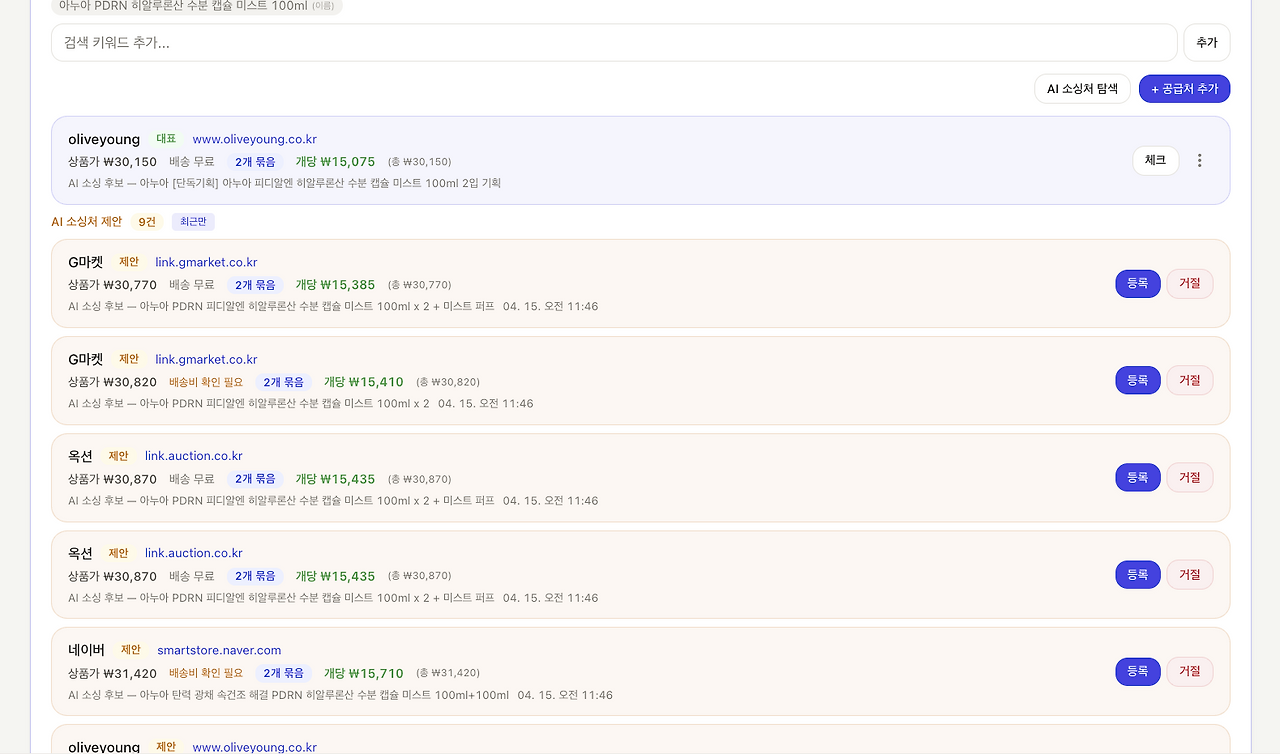Image resolution: width=1280 pixels, height=754 pixels.
Task: Toggle the 최근만 filter chip
Action: click(x=193, y=222)
